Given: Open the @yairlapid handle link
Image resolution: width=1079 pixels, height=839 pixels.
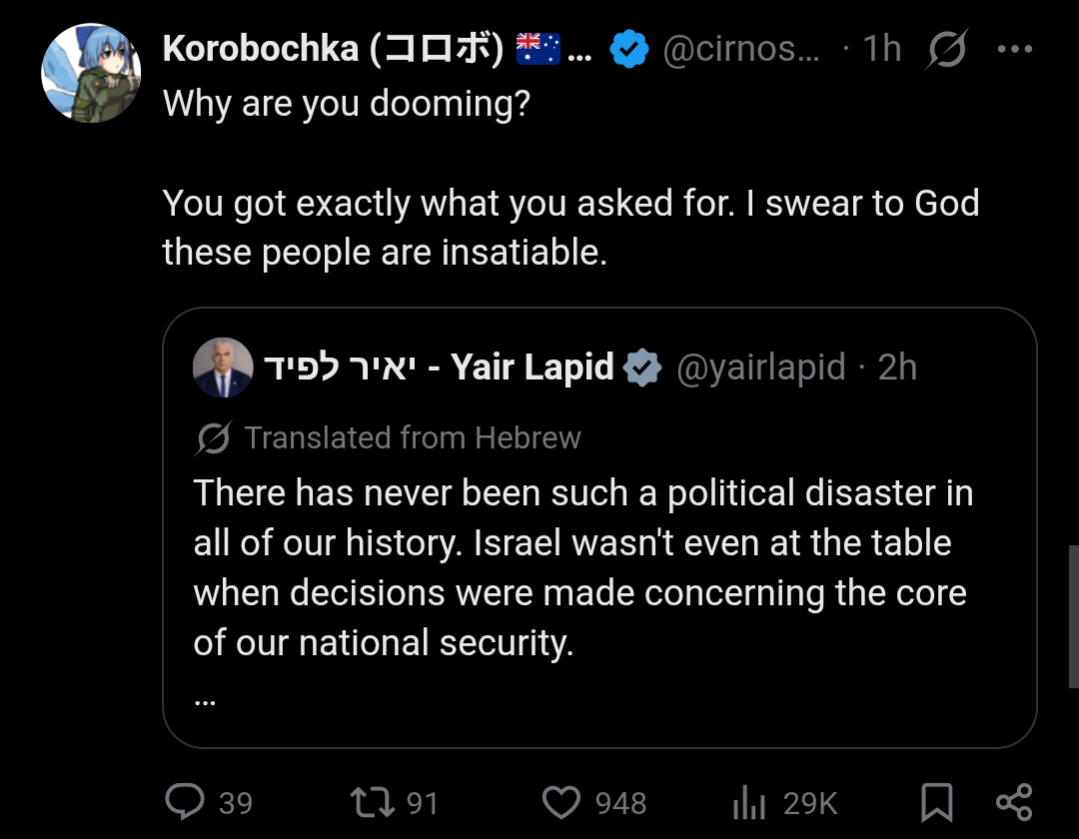Looking at the screenshot, I should pyautogui.click(x=761, y=368).
